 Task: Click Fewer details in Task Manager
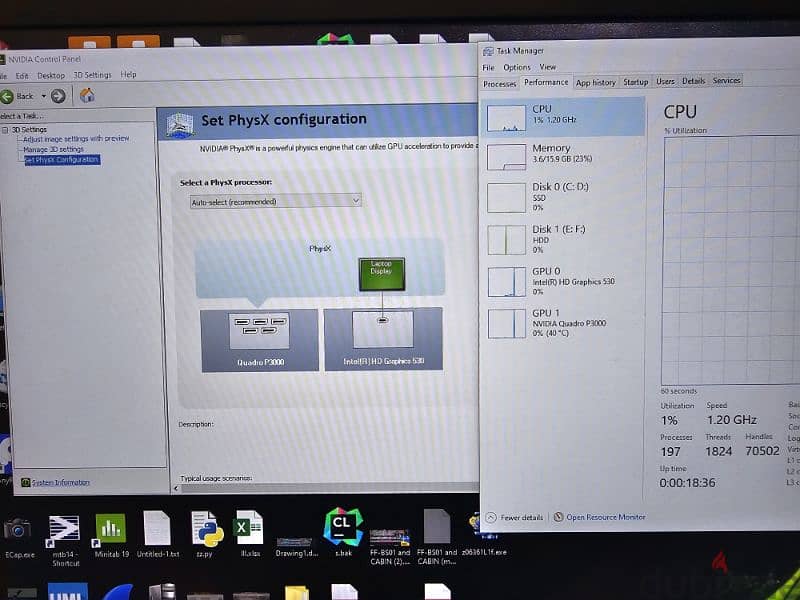tap(521, 517)
